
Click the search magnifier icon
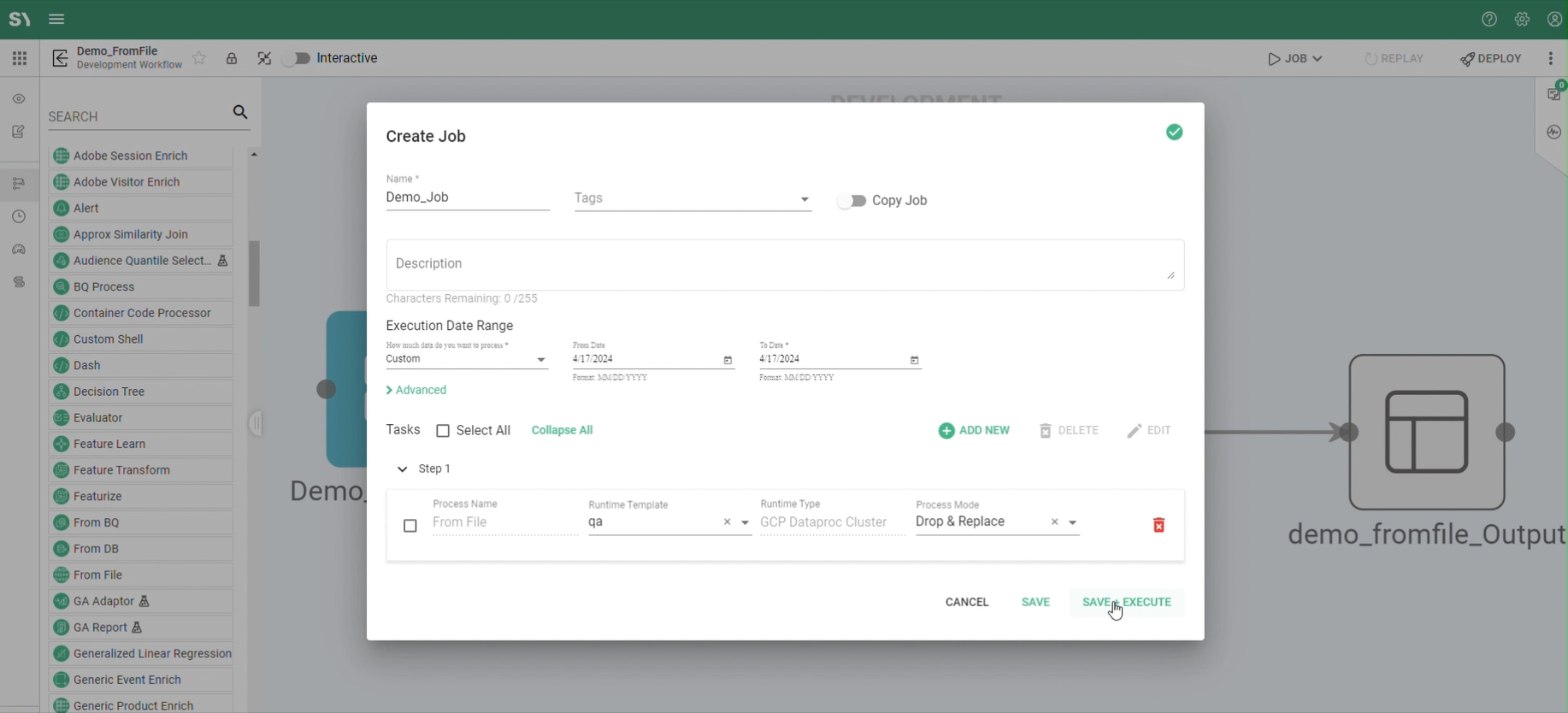(240, 113)
